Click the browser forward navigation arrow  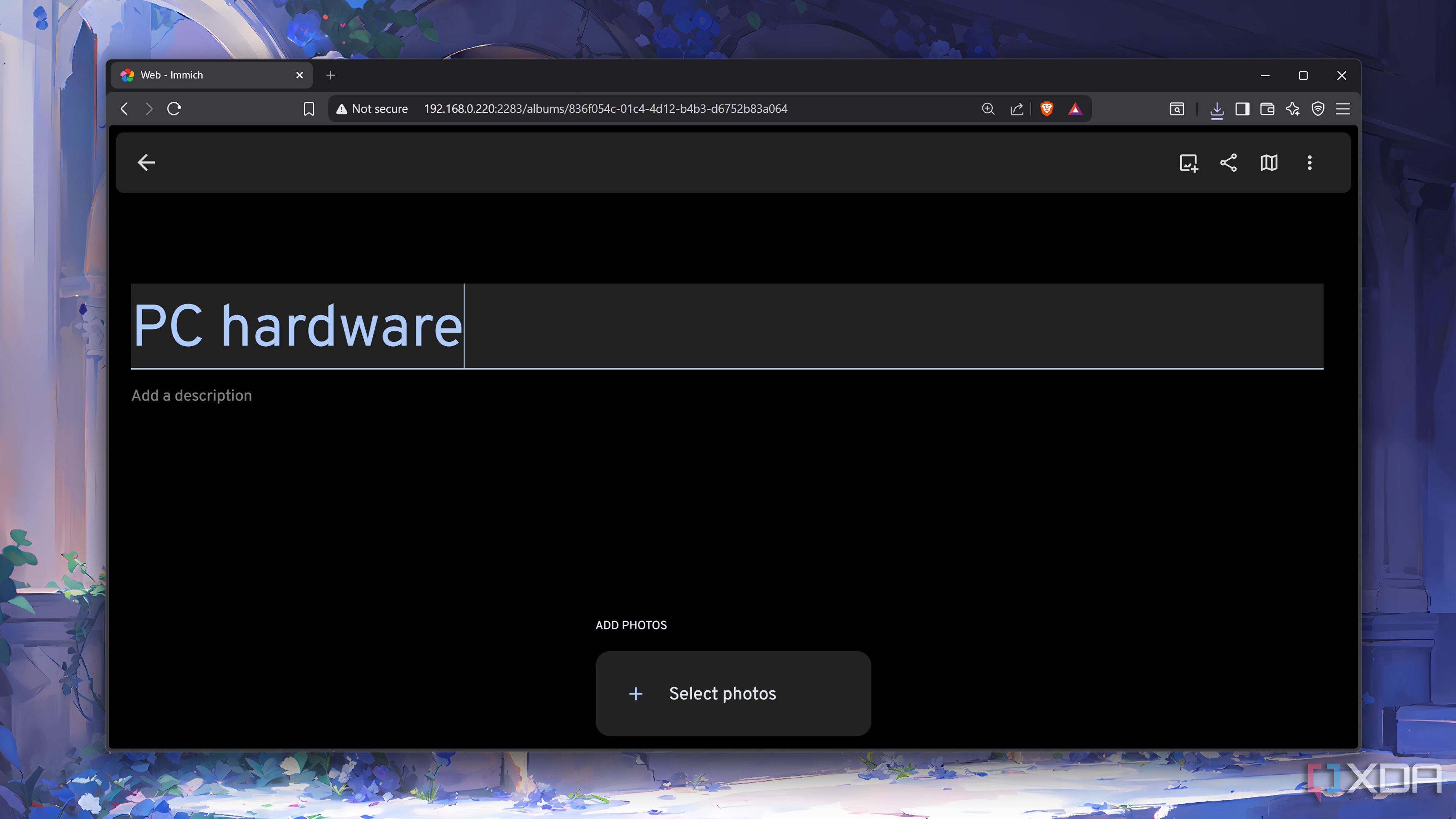click(149, 108)
